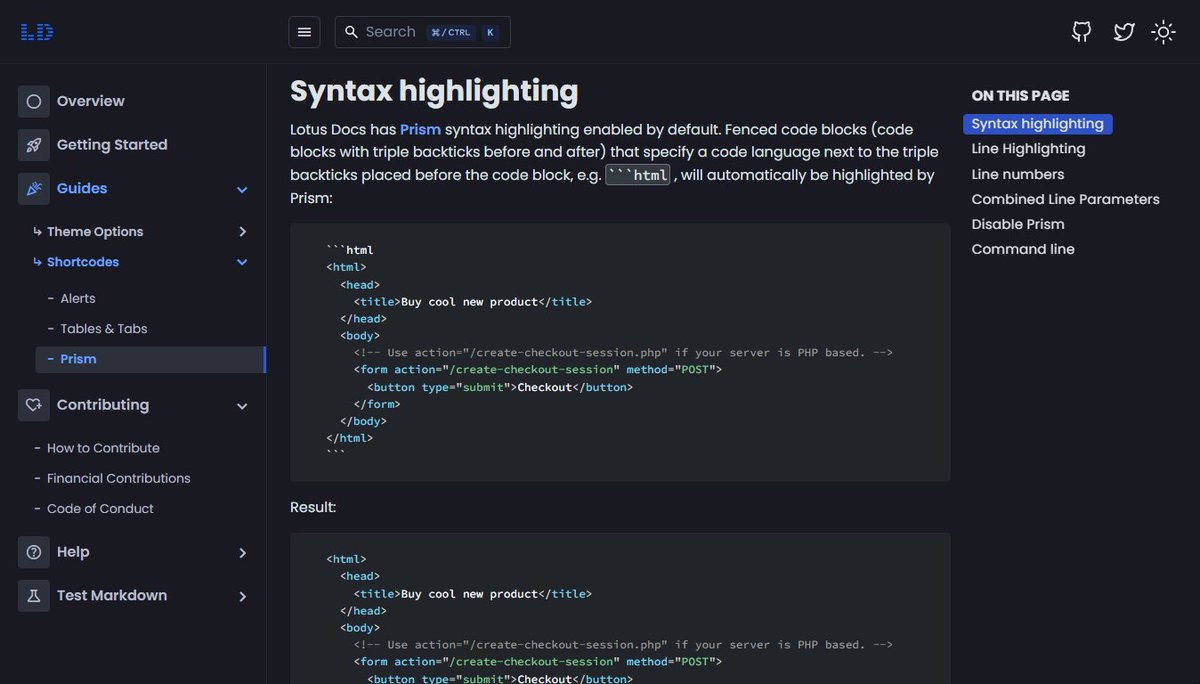
Task: Click the Overview circle icon in the sidebar
Action: click(x=33, y=100)
